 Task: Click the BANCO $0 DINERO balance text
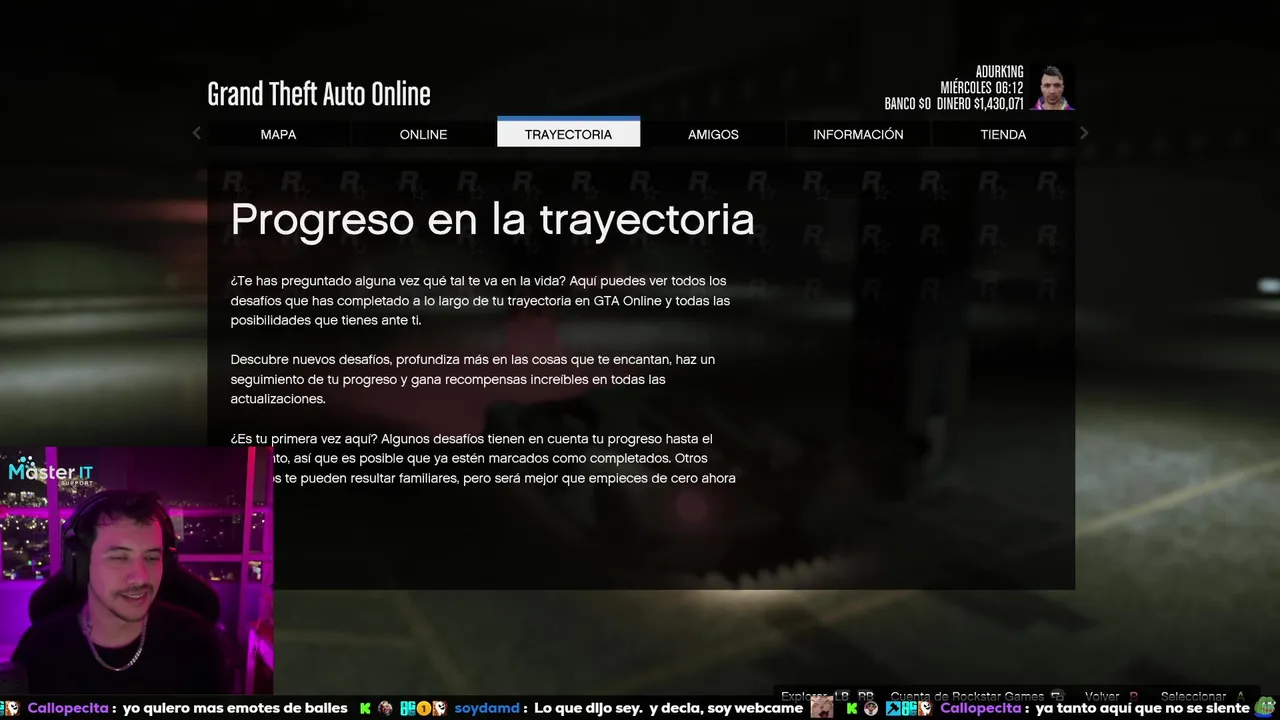(954, 104)
